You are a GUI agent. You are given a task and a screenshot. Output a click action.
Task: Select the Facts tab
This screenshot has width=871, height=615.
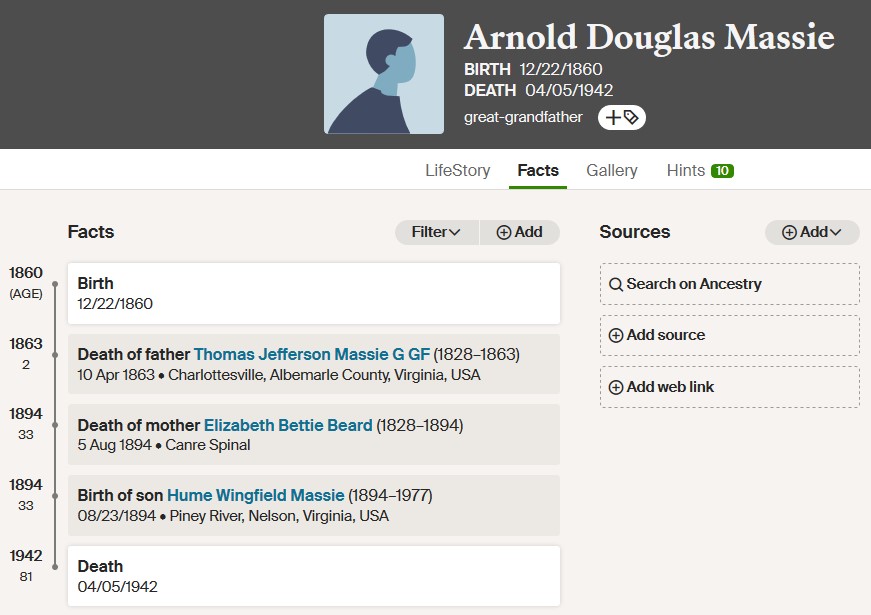[538, 171]
